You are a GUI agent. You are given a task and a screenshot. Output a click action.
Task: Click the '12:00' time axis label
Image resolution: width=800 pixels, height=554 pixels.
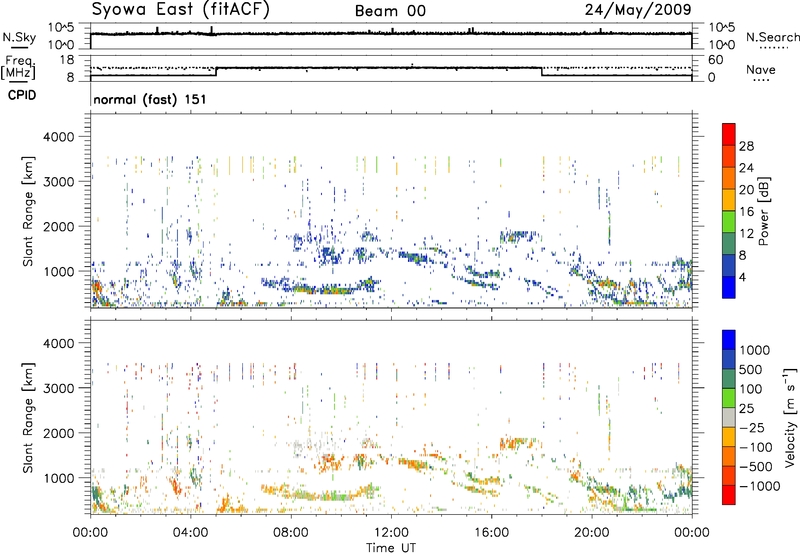click(x=391, y=533)
